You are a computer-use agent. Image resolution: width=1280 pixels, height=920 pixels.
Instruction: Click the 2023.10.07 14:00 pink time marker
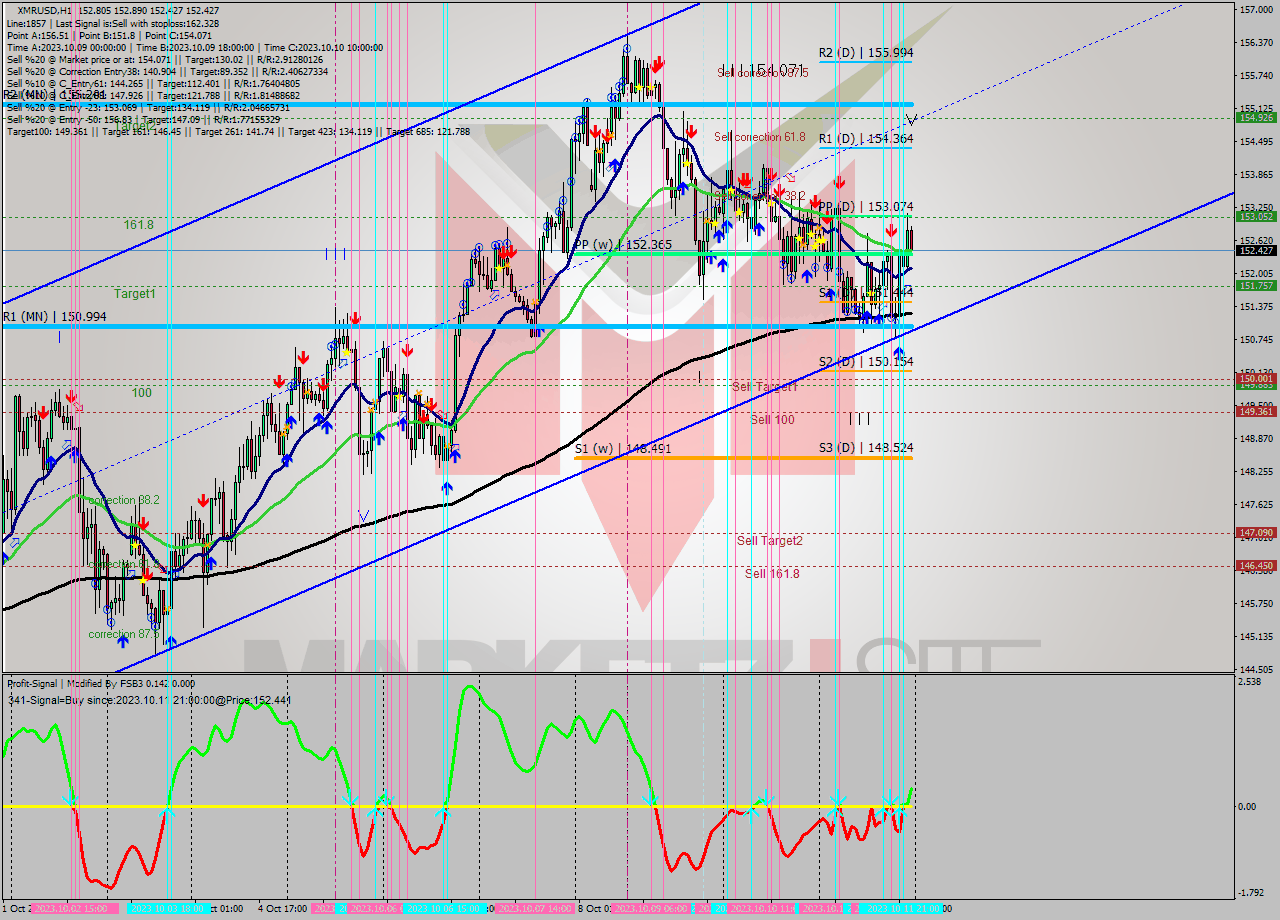[535, 909]
